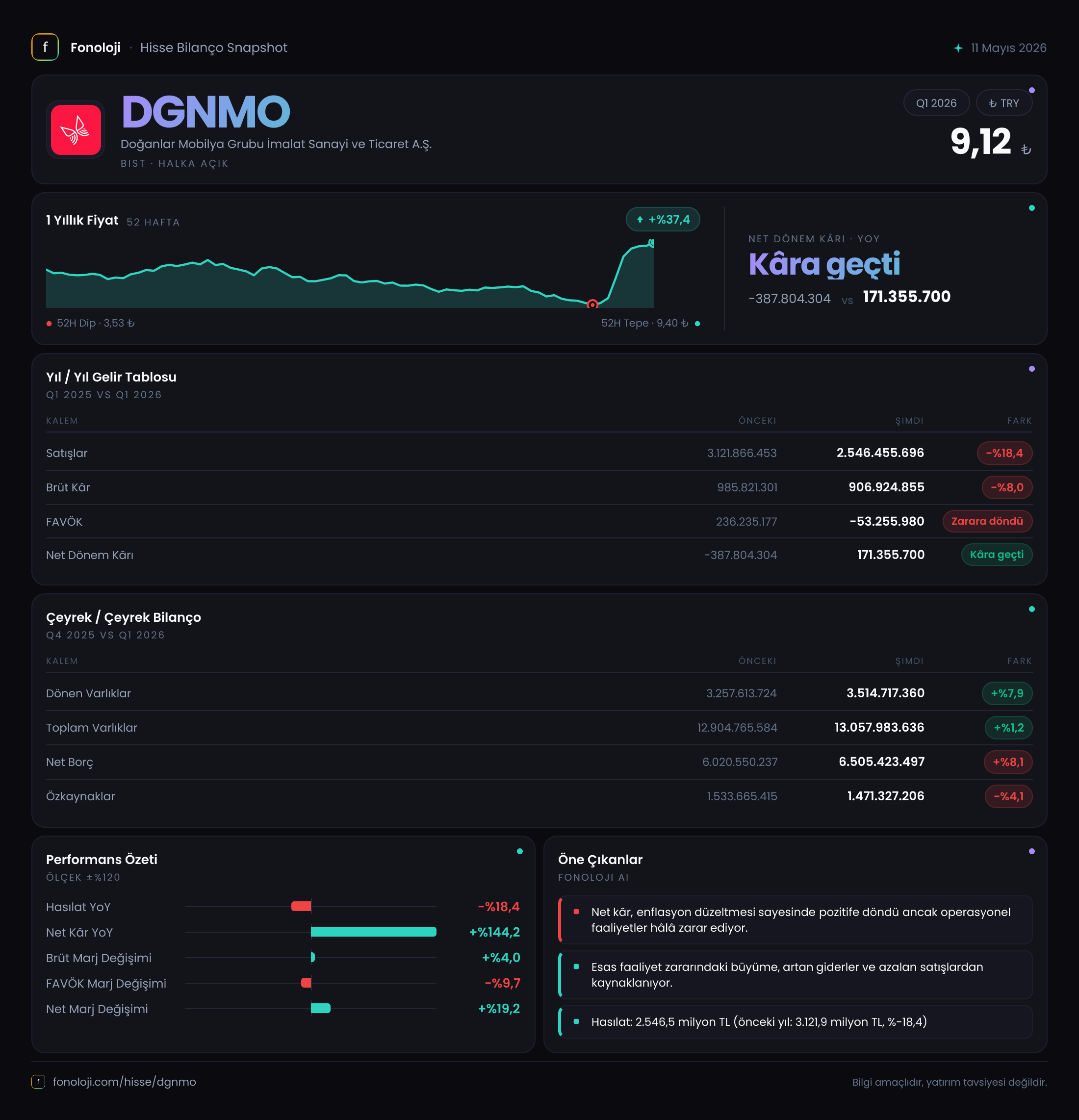Viewport: 1079px width, 1120px height.
Task: Open the highlight about "enflasyon düzeltmesi" net kâr
Action: (x=796, y=920)
